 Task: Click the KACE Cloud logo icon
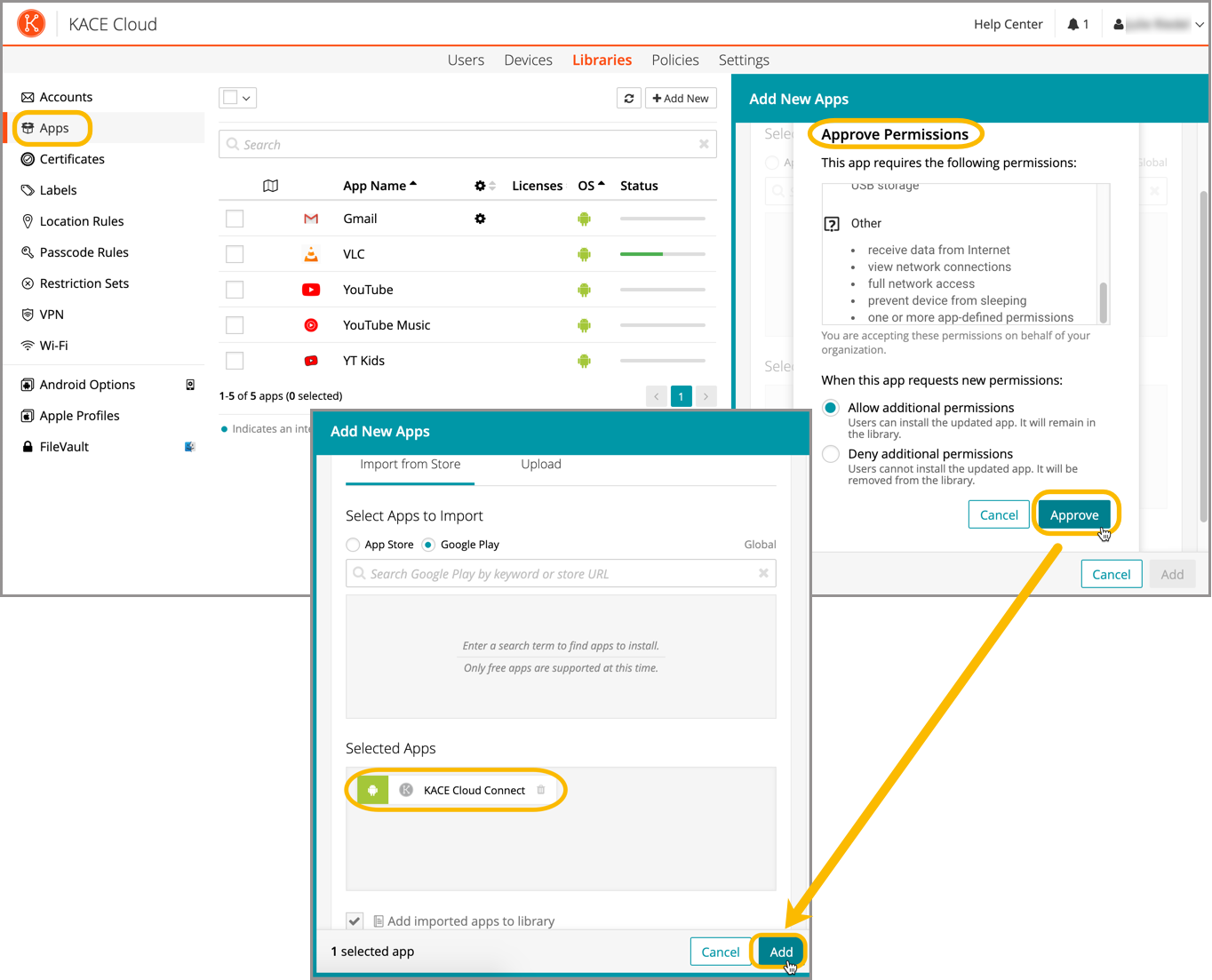pyautogui.click(x=31, y=24)
